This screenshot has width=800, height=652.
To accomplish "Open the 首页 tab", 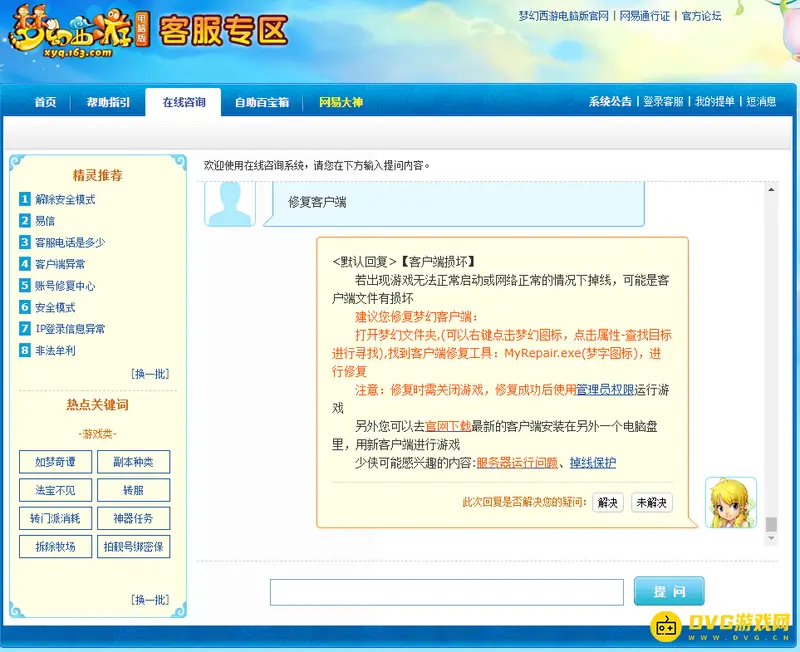I will pyautogui.click(x=45, y=102).
